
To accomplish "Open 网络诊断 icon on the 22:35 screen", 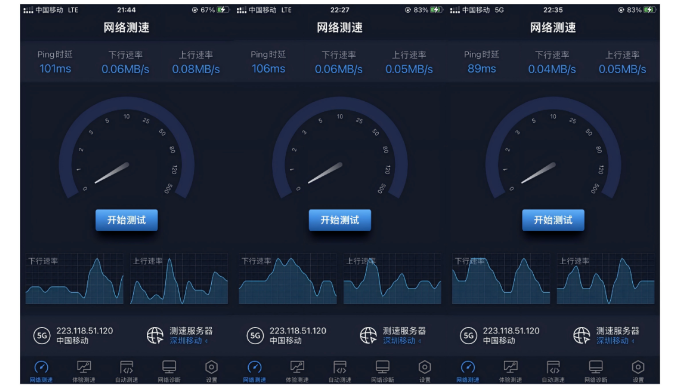I will coord(595,367).
